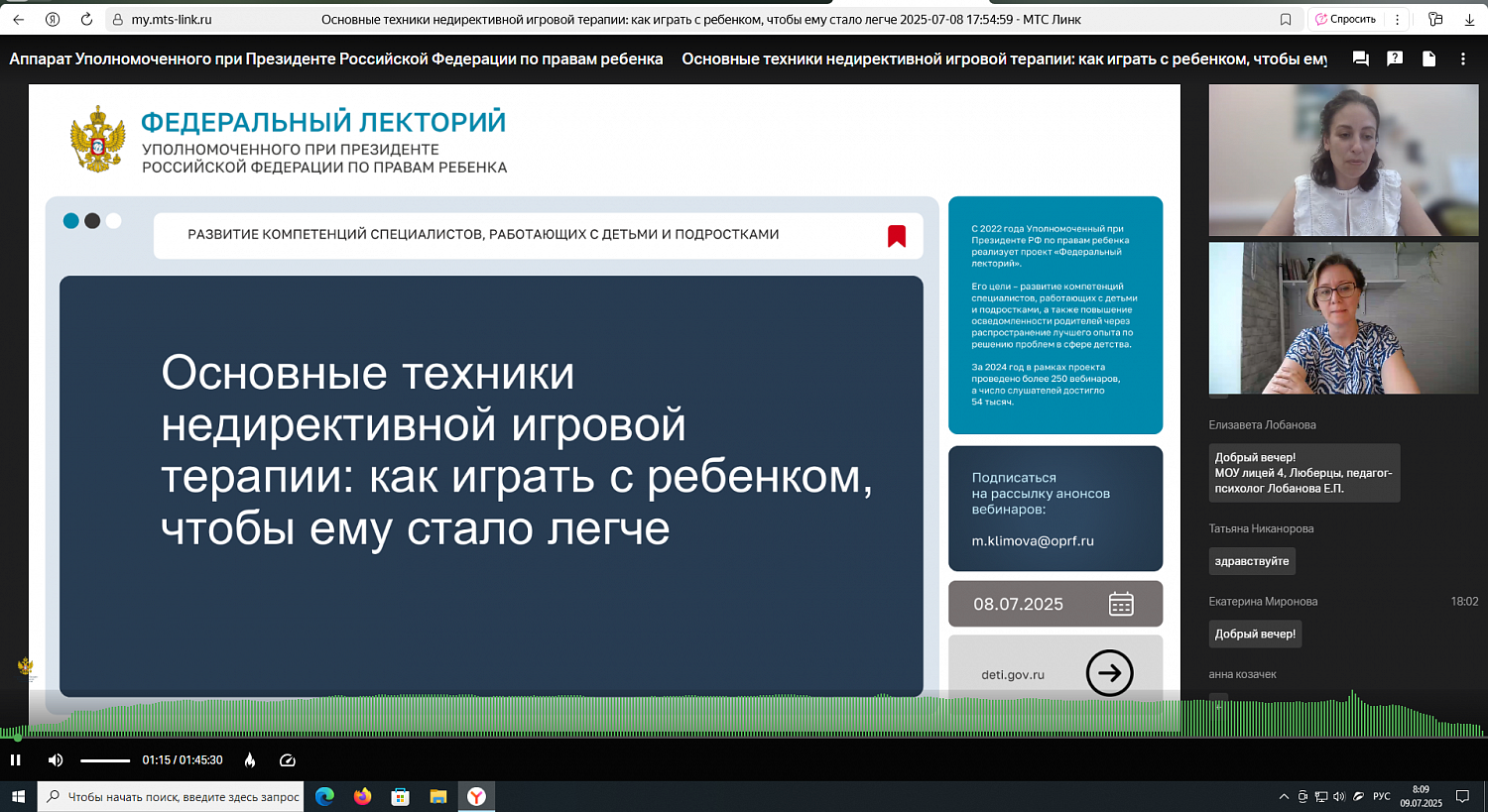Open the playback speed gauge icon
The width and height of the screenshot is (1488, 812).
tap(288, 760)
